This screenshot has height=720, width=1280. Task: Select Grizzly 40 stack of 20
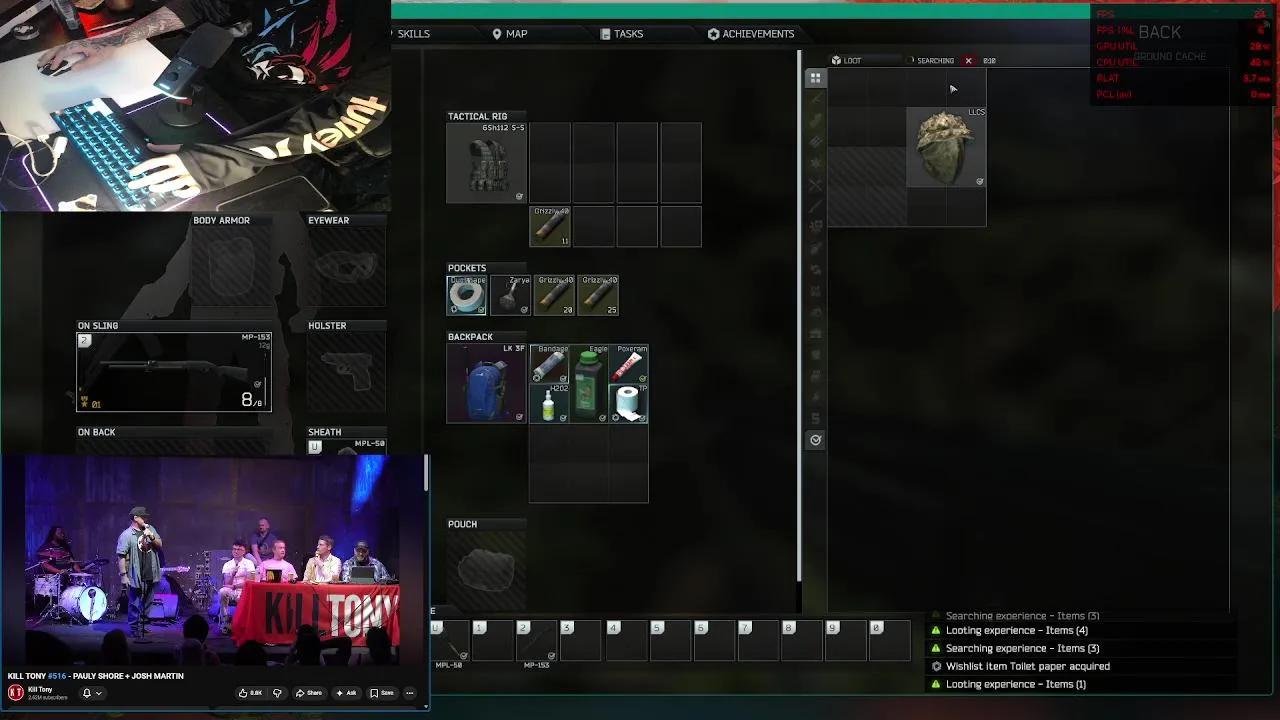tap(554, 295)
